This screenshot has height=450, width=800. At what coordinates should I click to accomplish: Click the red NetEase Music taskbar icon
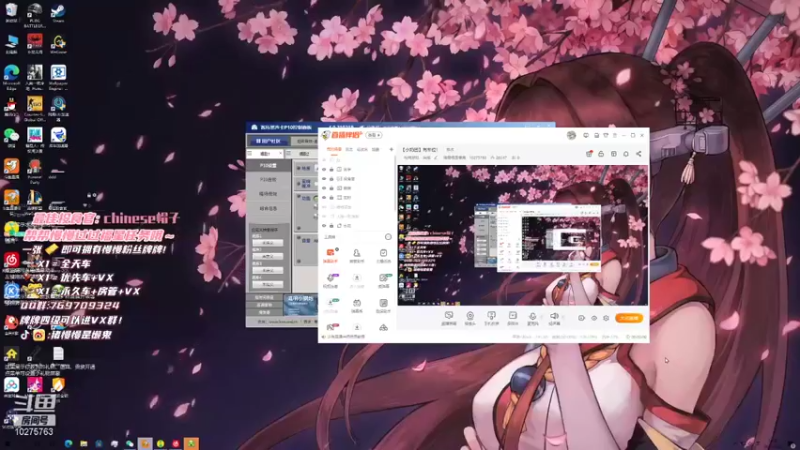coord(176,444)
